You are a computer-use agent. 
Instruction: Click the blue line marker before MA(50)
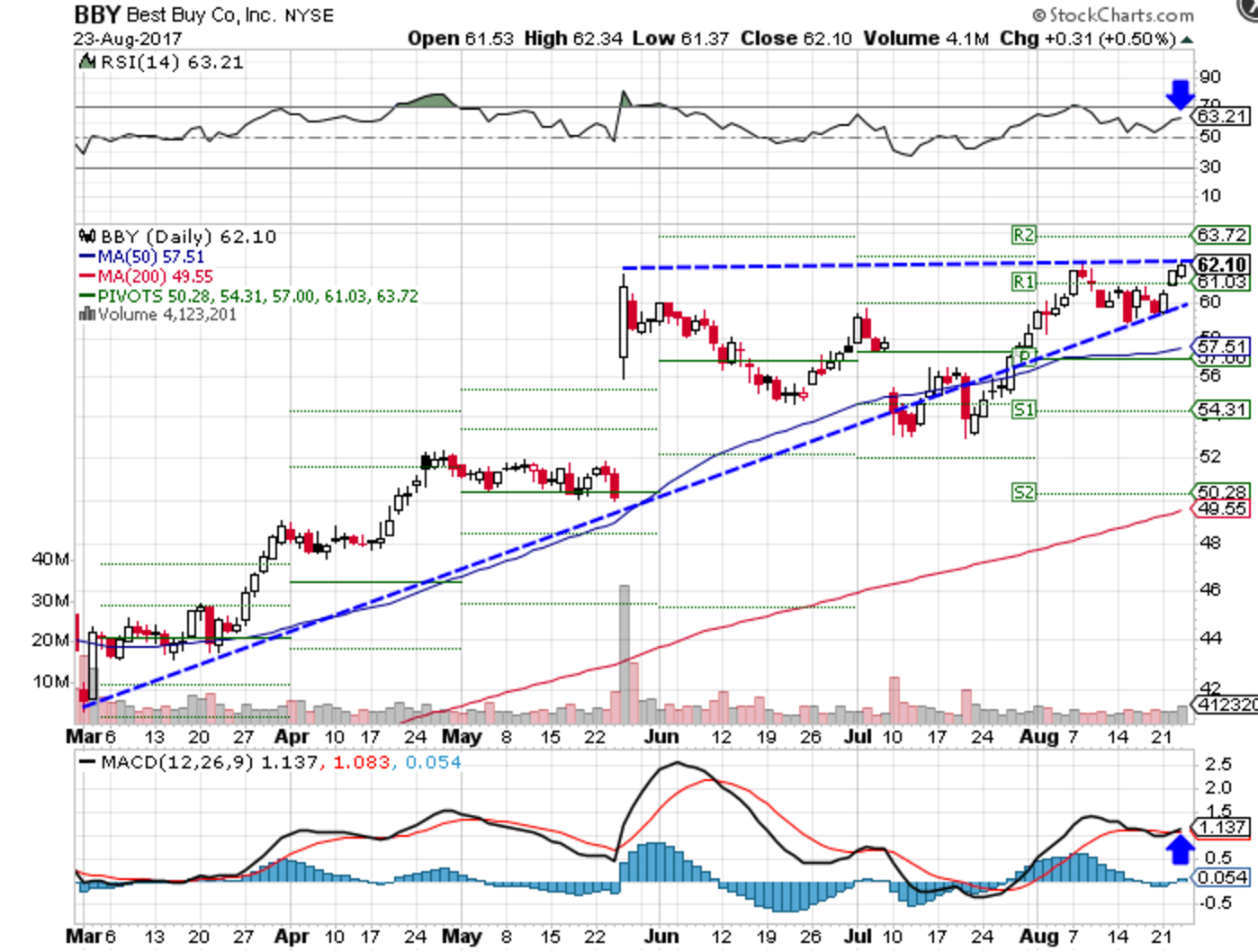tap(88, 257)
